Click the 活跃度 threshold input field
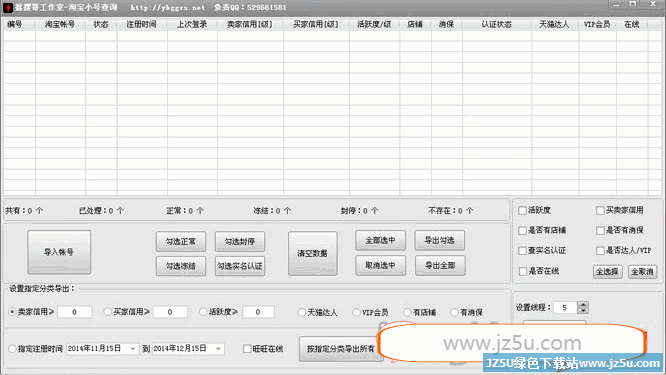 pos(258,312)
